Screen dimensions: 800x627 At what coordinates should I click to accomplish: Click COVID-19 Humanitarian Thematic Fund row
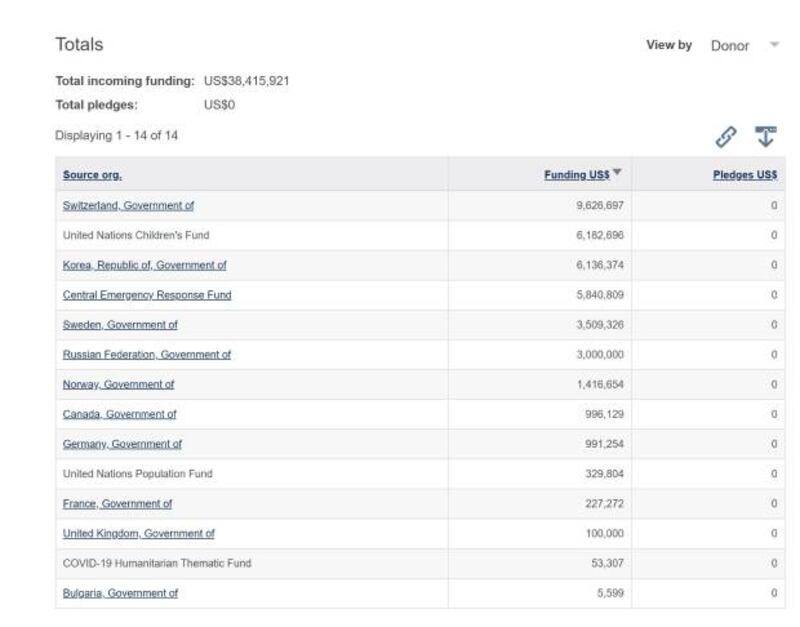click(157, 564)
